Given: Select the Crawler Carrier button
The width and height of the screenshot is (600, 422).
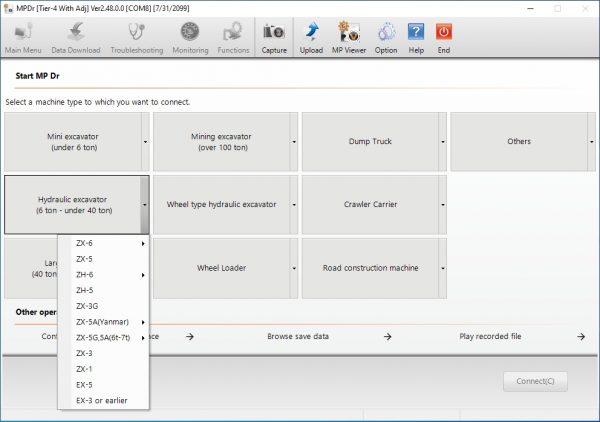Looking at the screenshot, I should pyautogui.click(x=370, y=205).
